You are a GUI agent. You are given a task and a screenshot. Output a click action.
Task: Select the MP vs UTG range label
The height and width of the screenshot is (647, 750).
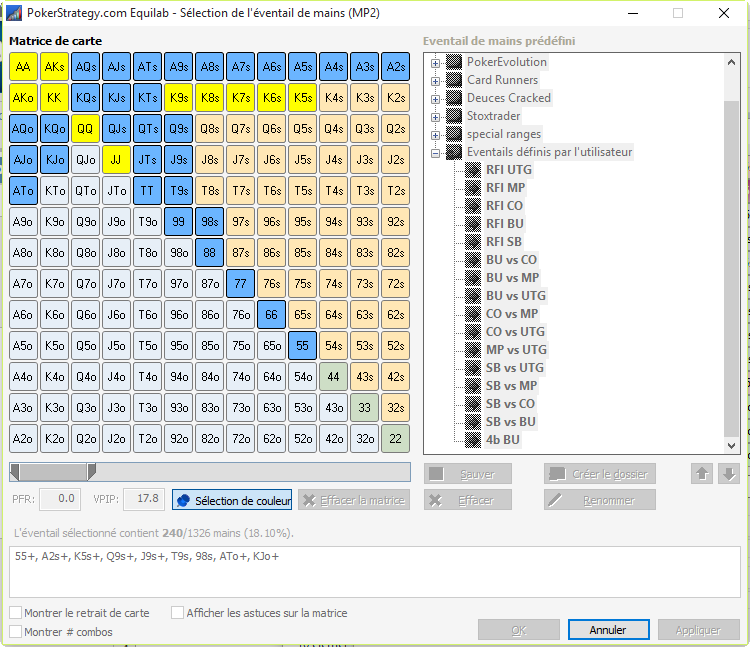516,350
